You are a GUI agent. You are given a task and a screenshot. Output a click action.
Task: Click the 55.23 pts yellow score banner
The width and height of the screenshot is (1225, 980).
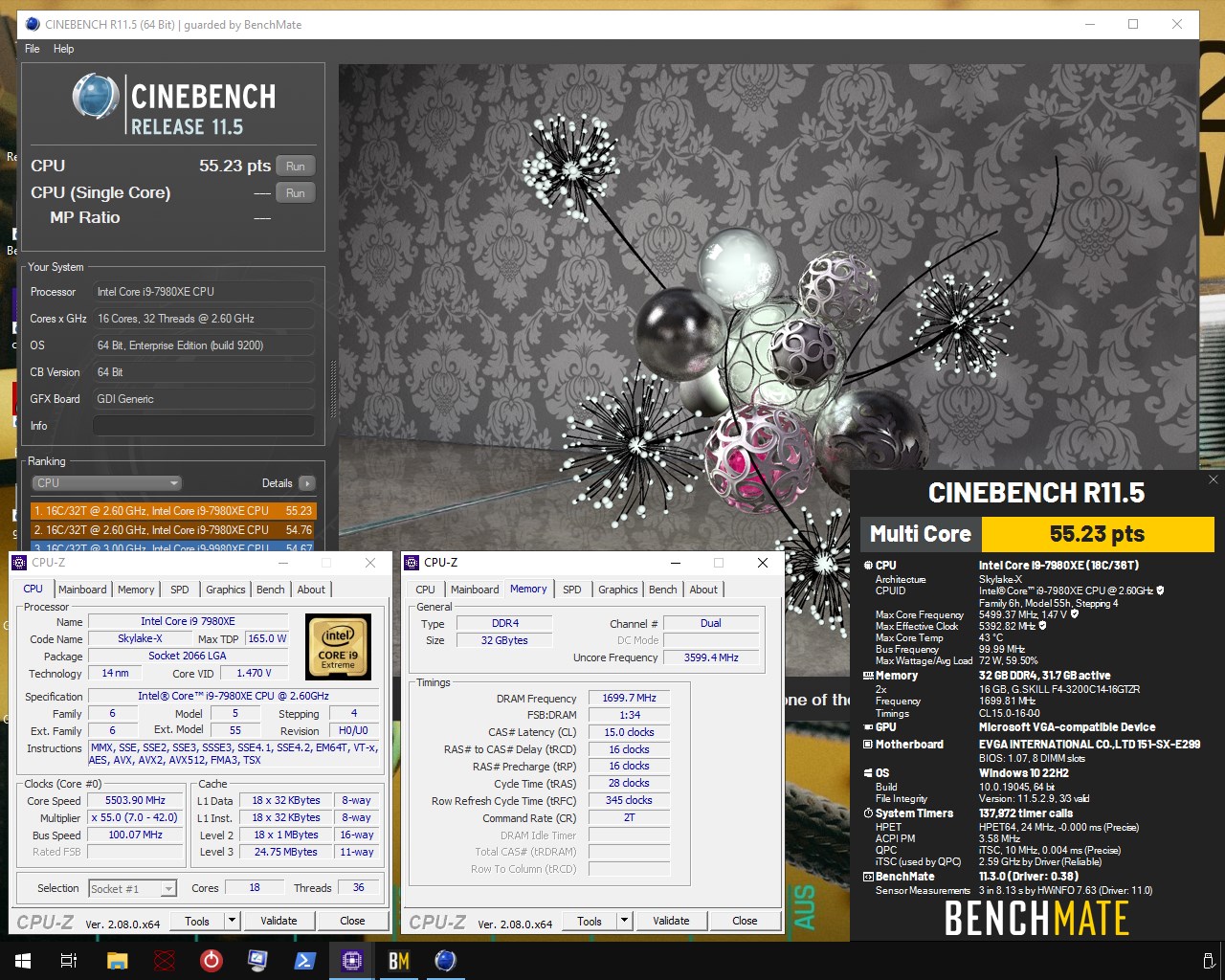pos(1098,534)
